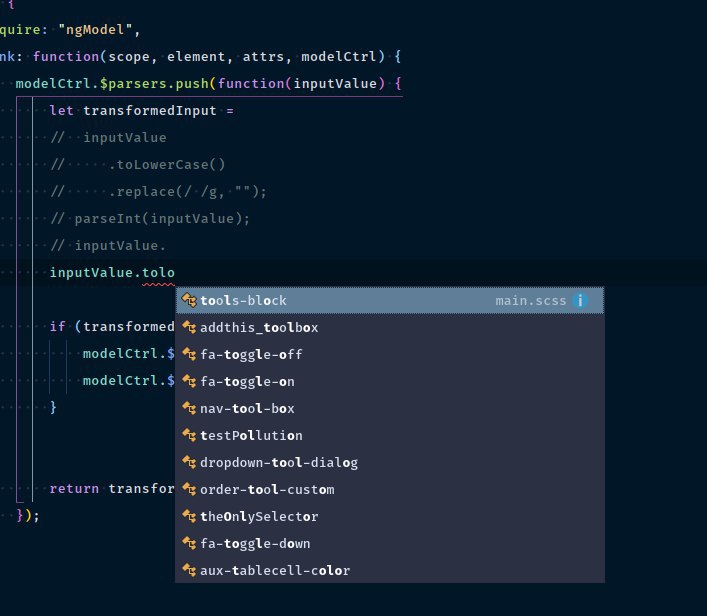Click the symbol icon beside theOnlySelector
The width and height of the screenshot is (707, 616).
(x=189, y=517)
